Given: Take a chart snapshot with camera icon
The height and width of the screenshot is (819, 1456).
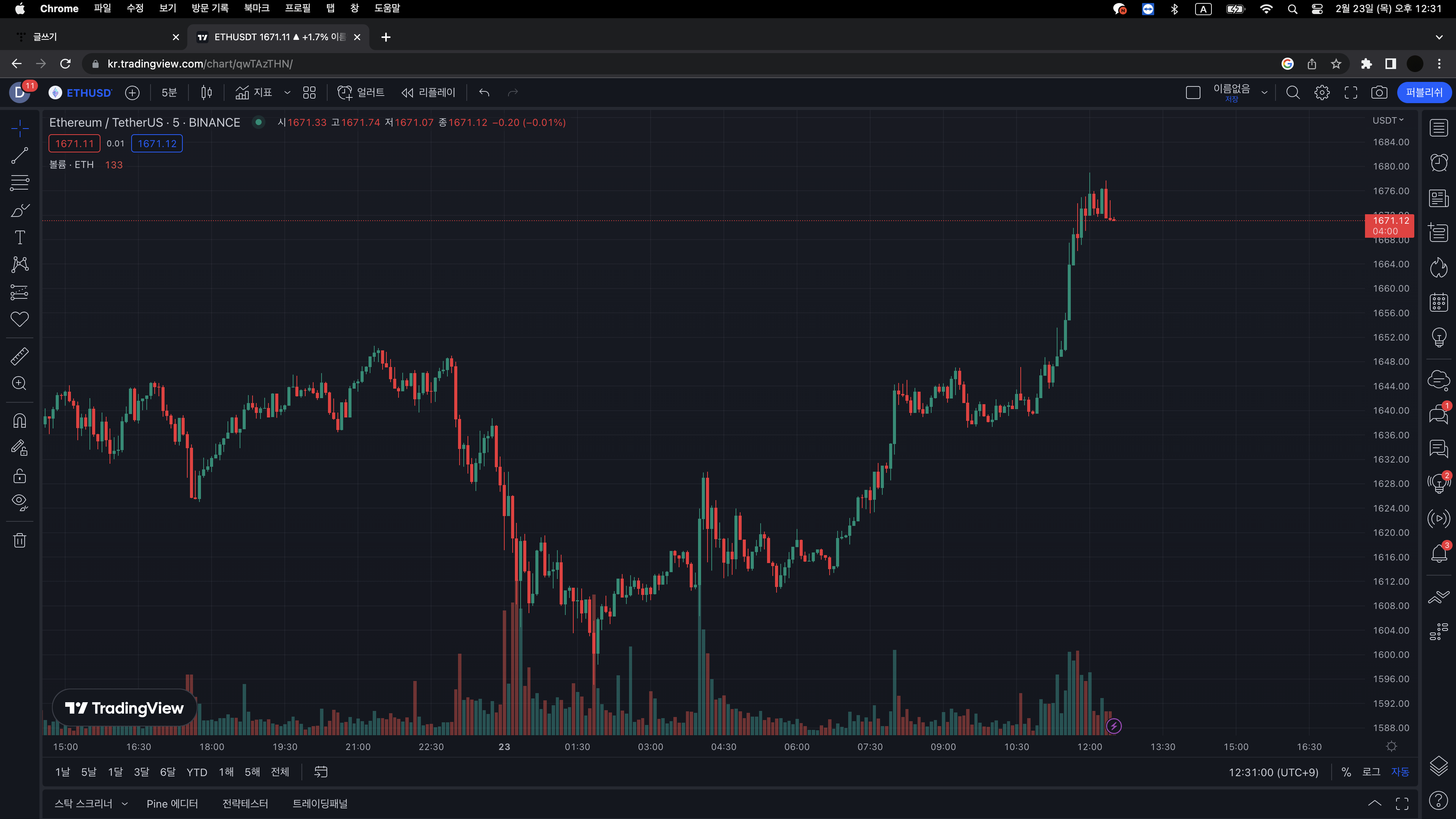Looking at the screenshot, I should click(x=1379, y=93).
